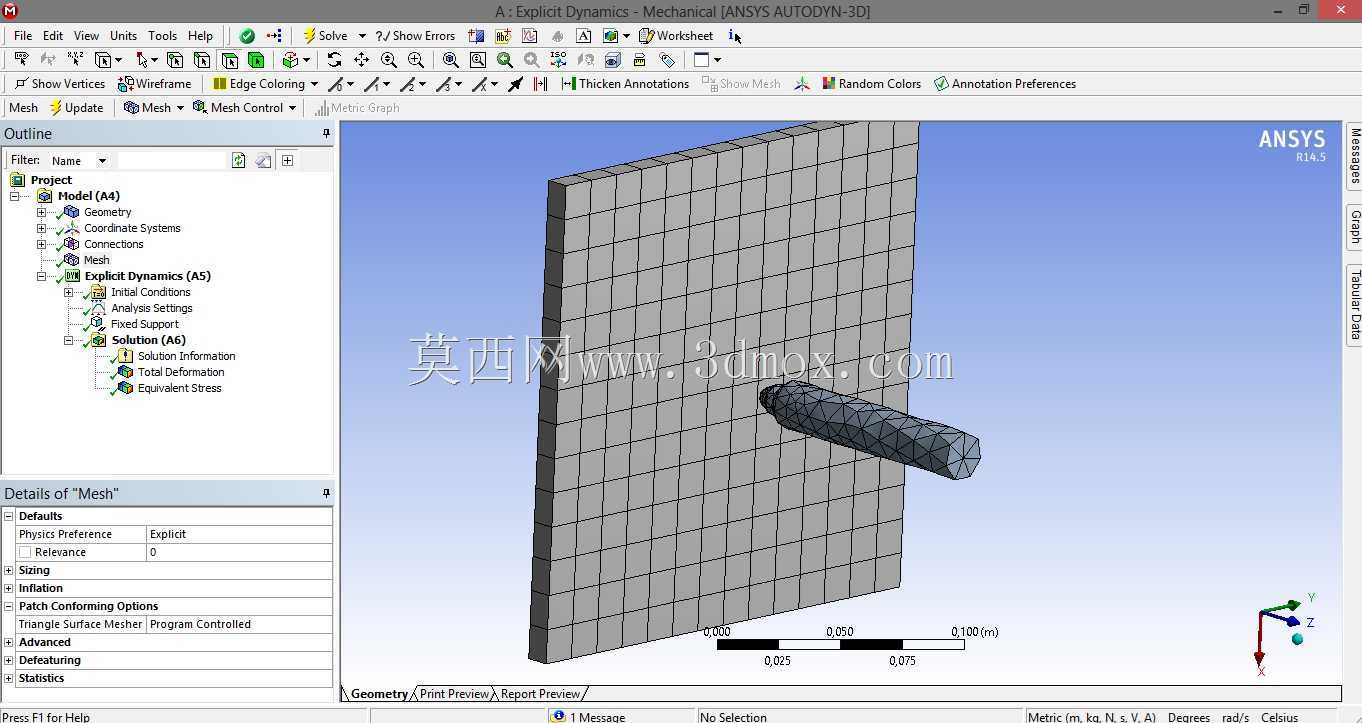
Task: Click Update mesh button
Action: (76, 108)
